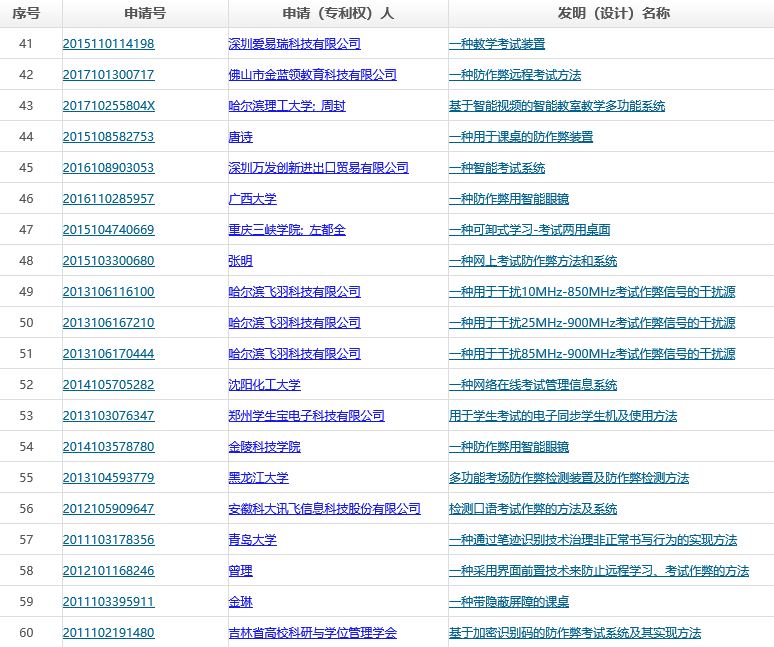The width and height of the screenshot is (774, 647).
Task: Open application number 2016108903053
Action: coord(109,168)
